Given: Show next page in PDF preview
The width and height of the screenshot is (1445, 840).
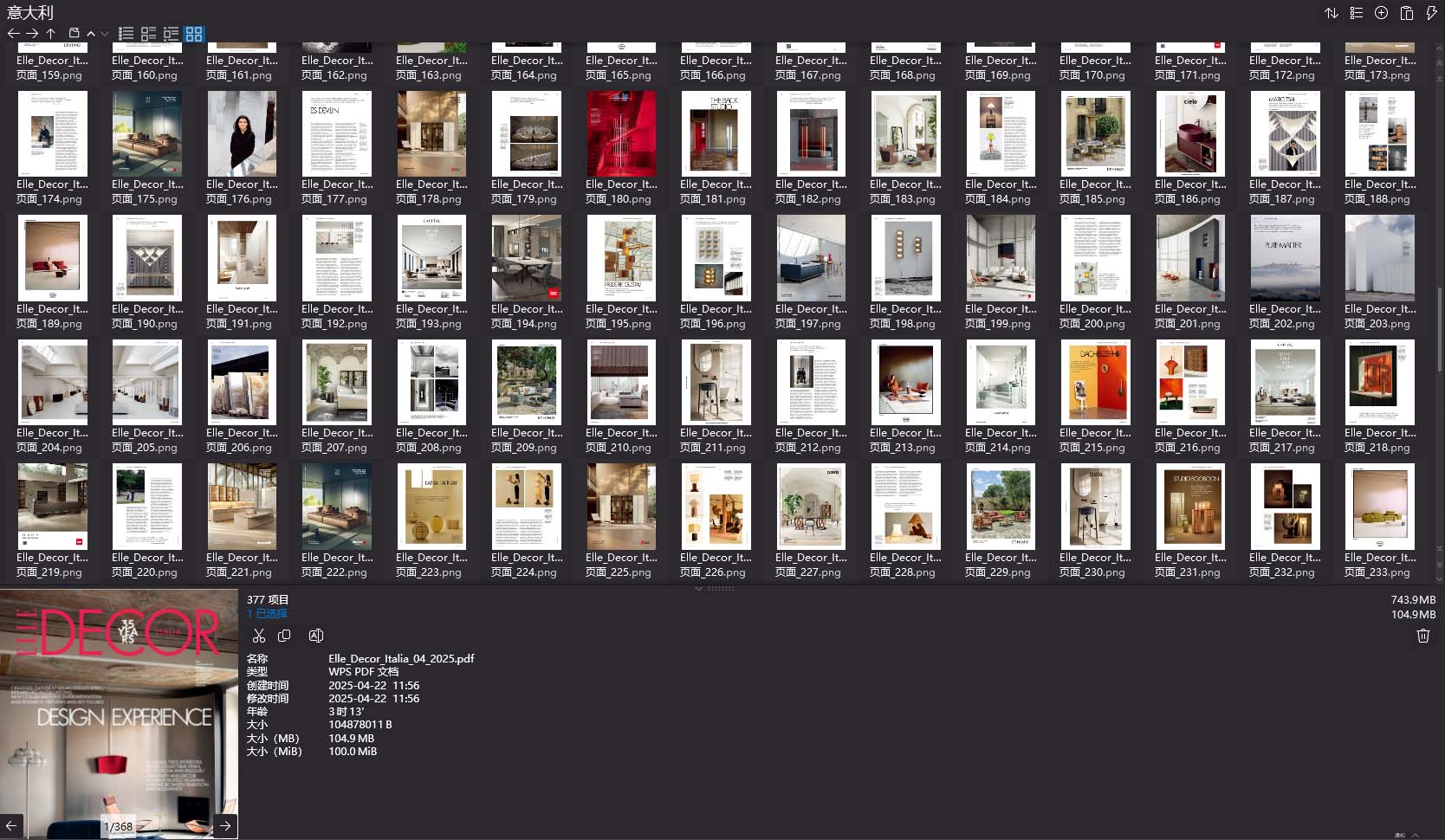Looking at the screenshot, I should tap(225, 825).
